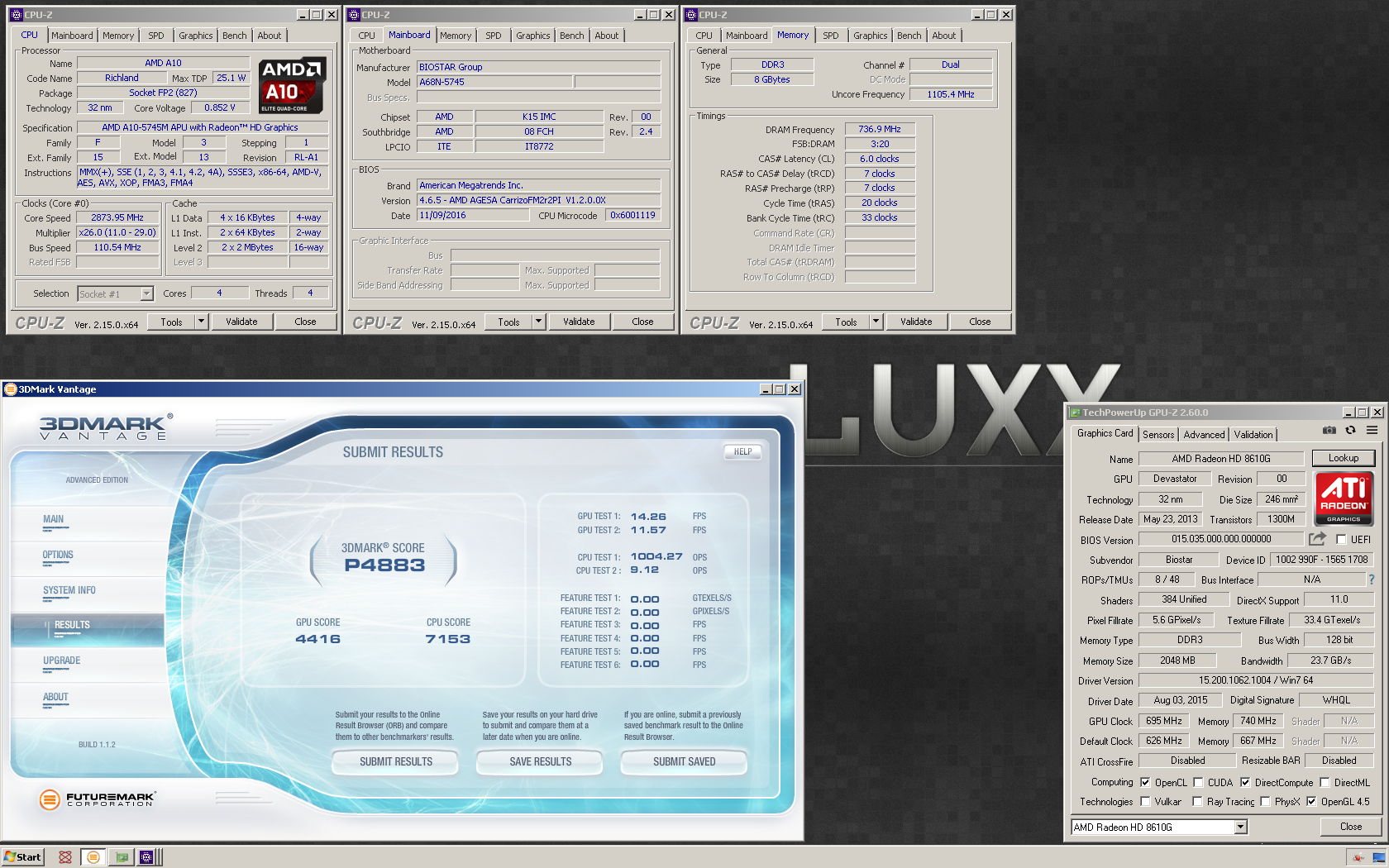The height and width of the screenshot is (868, 1389).
Task: Toggle the Vulkan checkbox
Action: 1145,801
